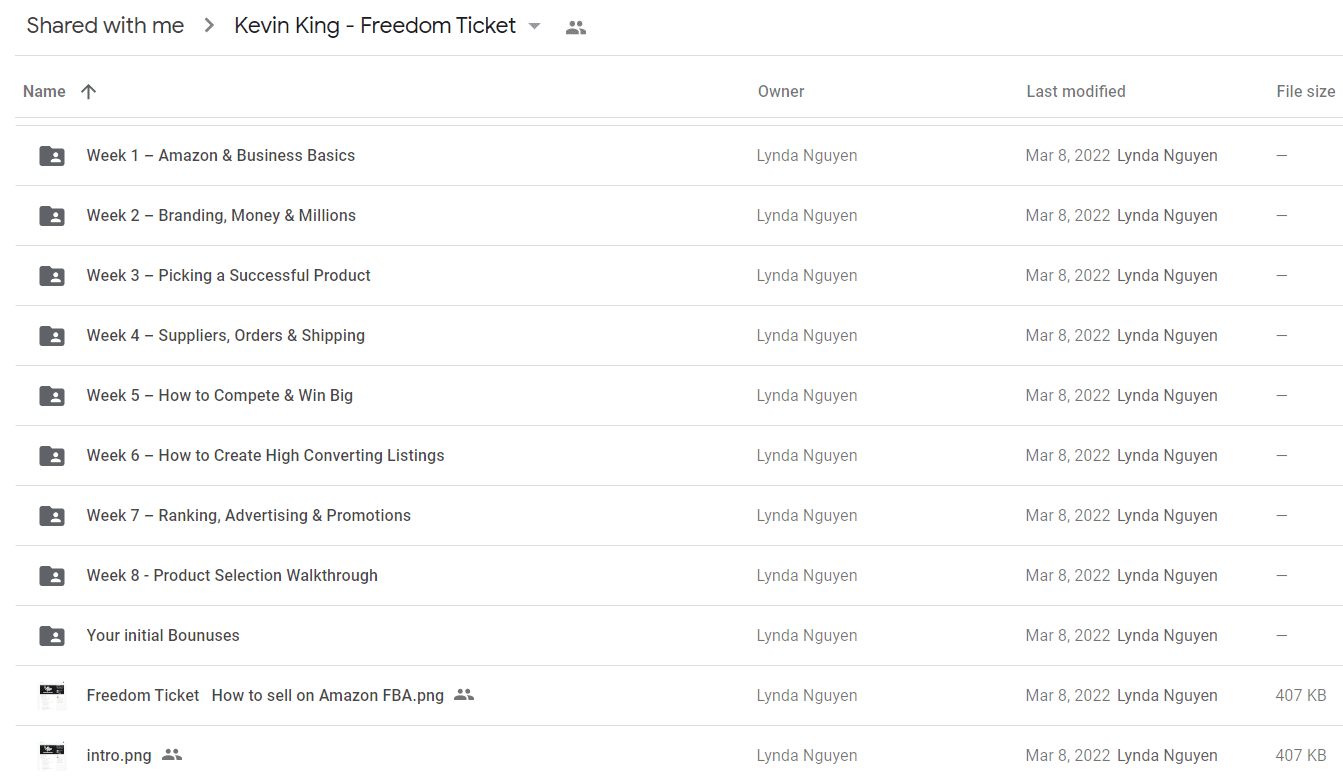This screenshot has height=781, width=1343.
Task: Open the intro.png file thumbnail
Action: point(52,756)
